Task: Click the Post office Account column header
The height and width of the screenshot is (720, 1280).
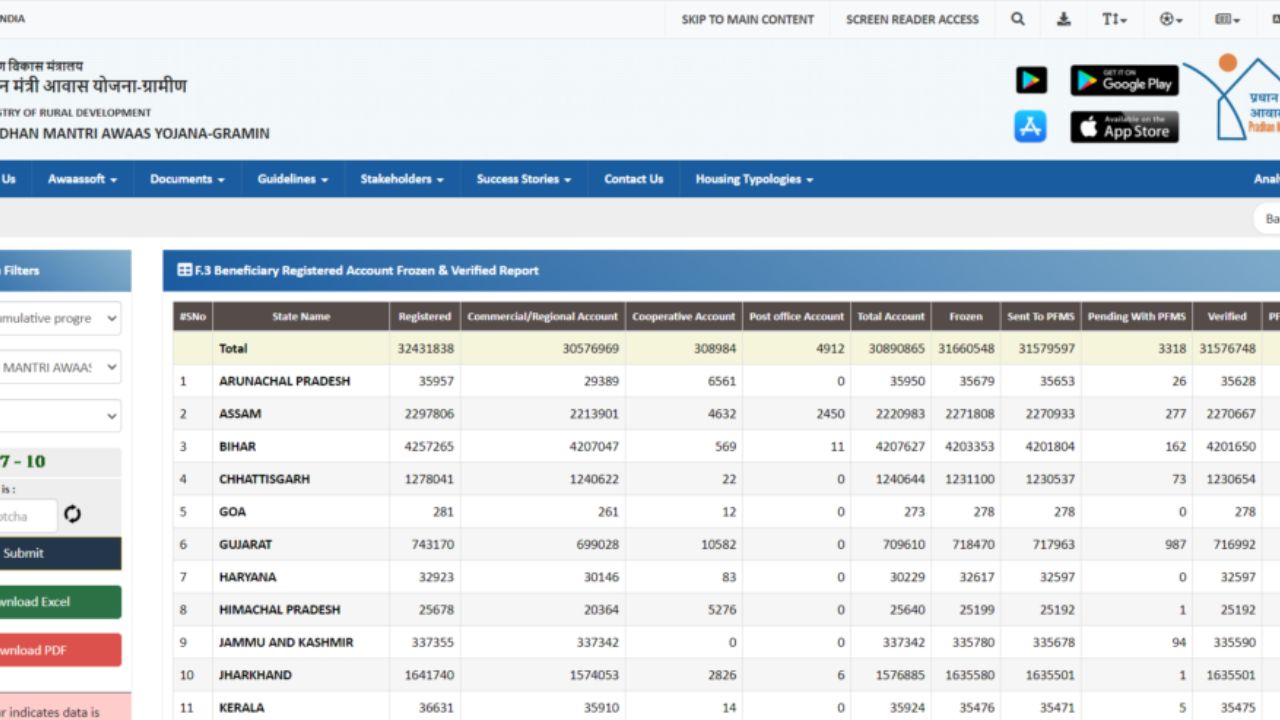Action: coord(797,316)
